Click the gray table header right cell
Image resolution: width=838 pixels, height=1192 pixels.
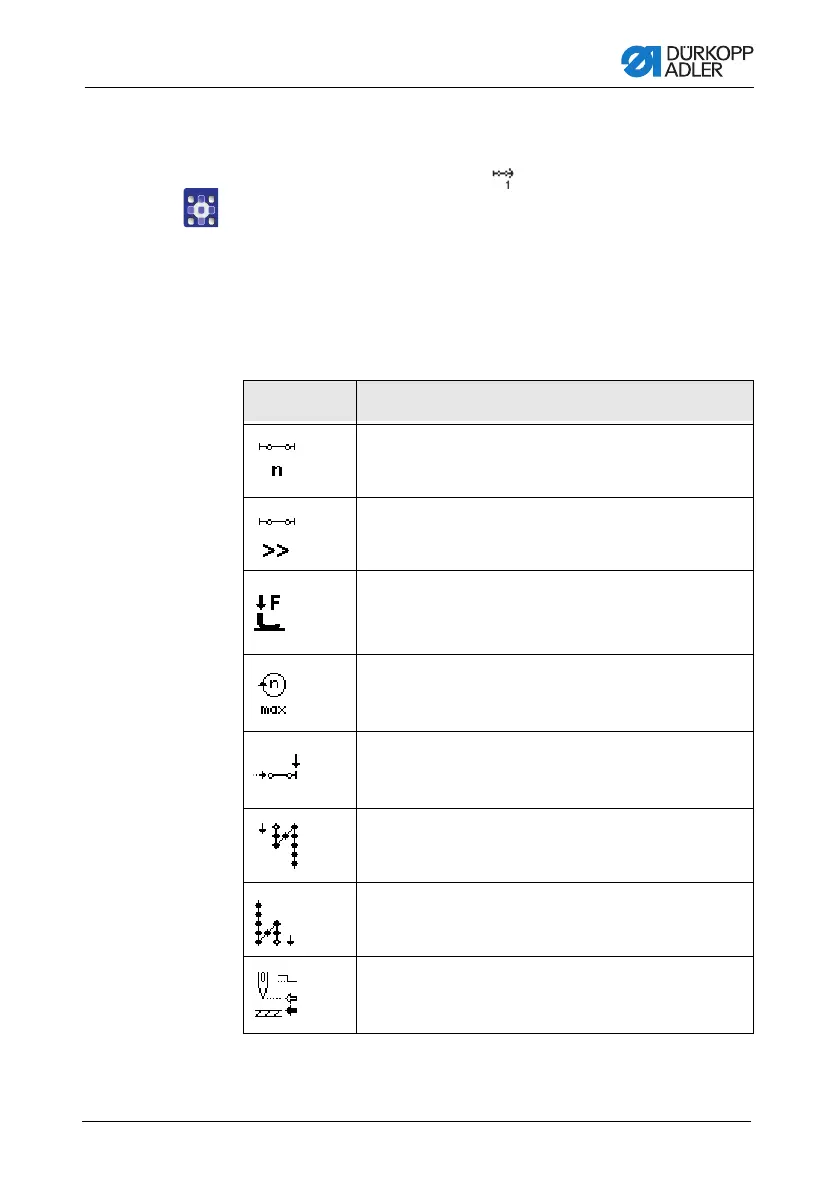pos(554,402)
